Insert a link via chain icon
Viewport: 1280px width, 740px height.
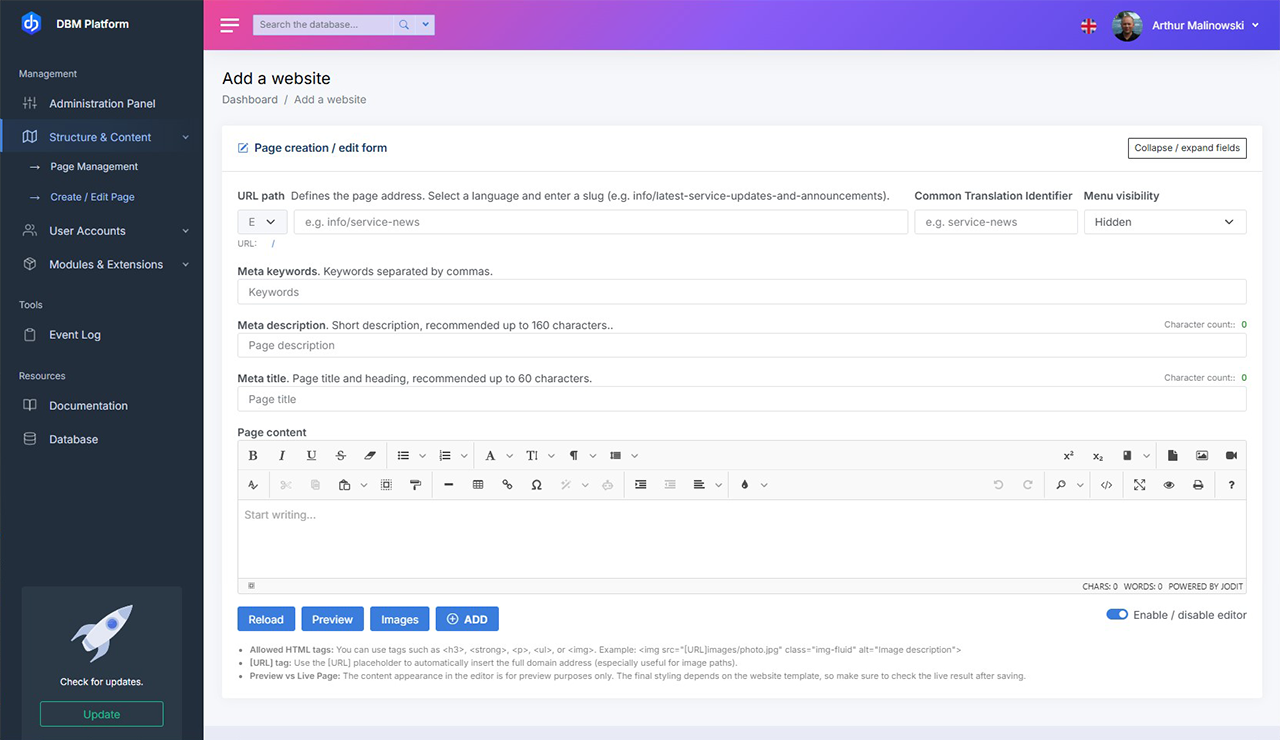click(507, 485)
